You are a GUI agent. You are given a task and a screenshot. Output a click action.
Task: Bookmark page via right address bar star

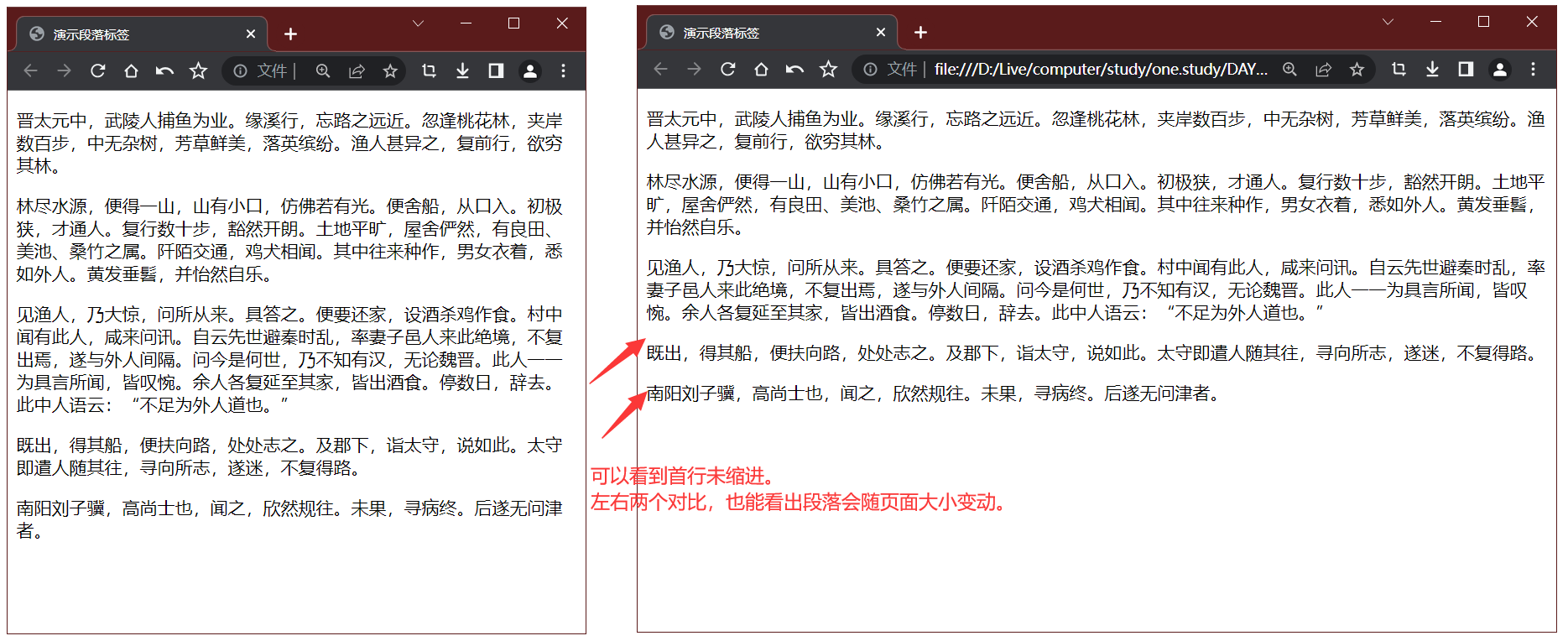tap(1357, 70)
